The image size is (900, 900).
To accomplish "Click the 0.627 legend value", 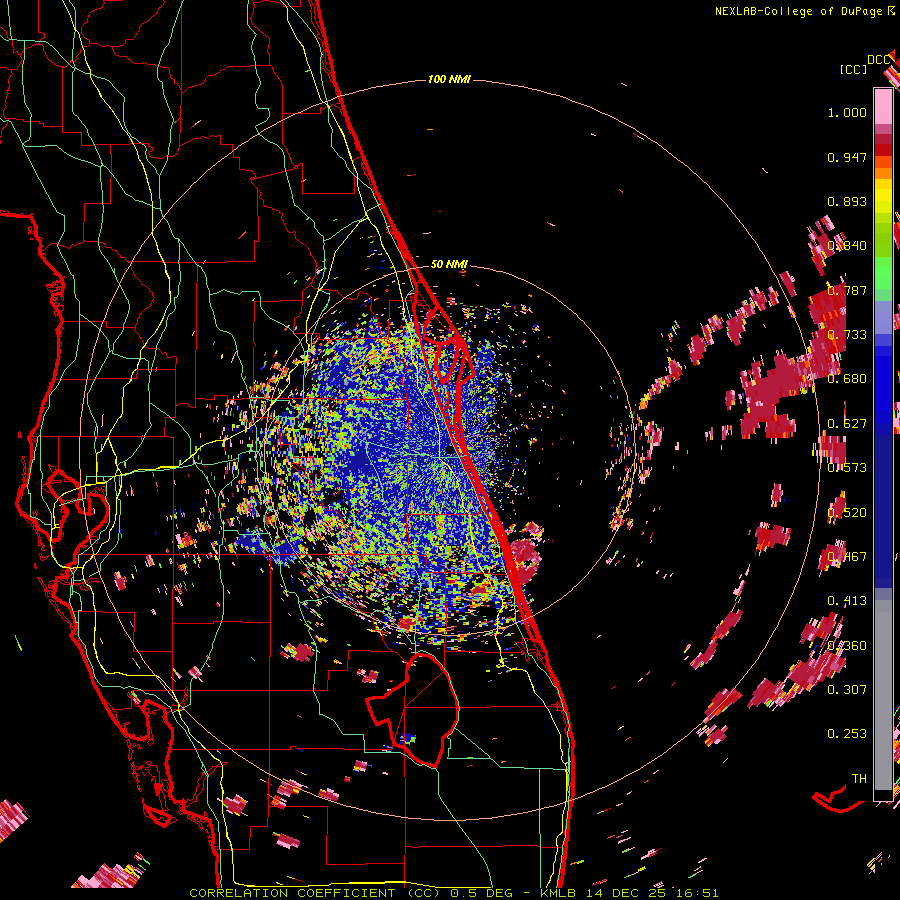I will pyautogui.click(x=847, y=424).
